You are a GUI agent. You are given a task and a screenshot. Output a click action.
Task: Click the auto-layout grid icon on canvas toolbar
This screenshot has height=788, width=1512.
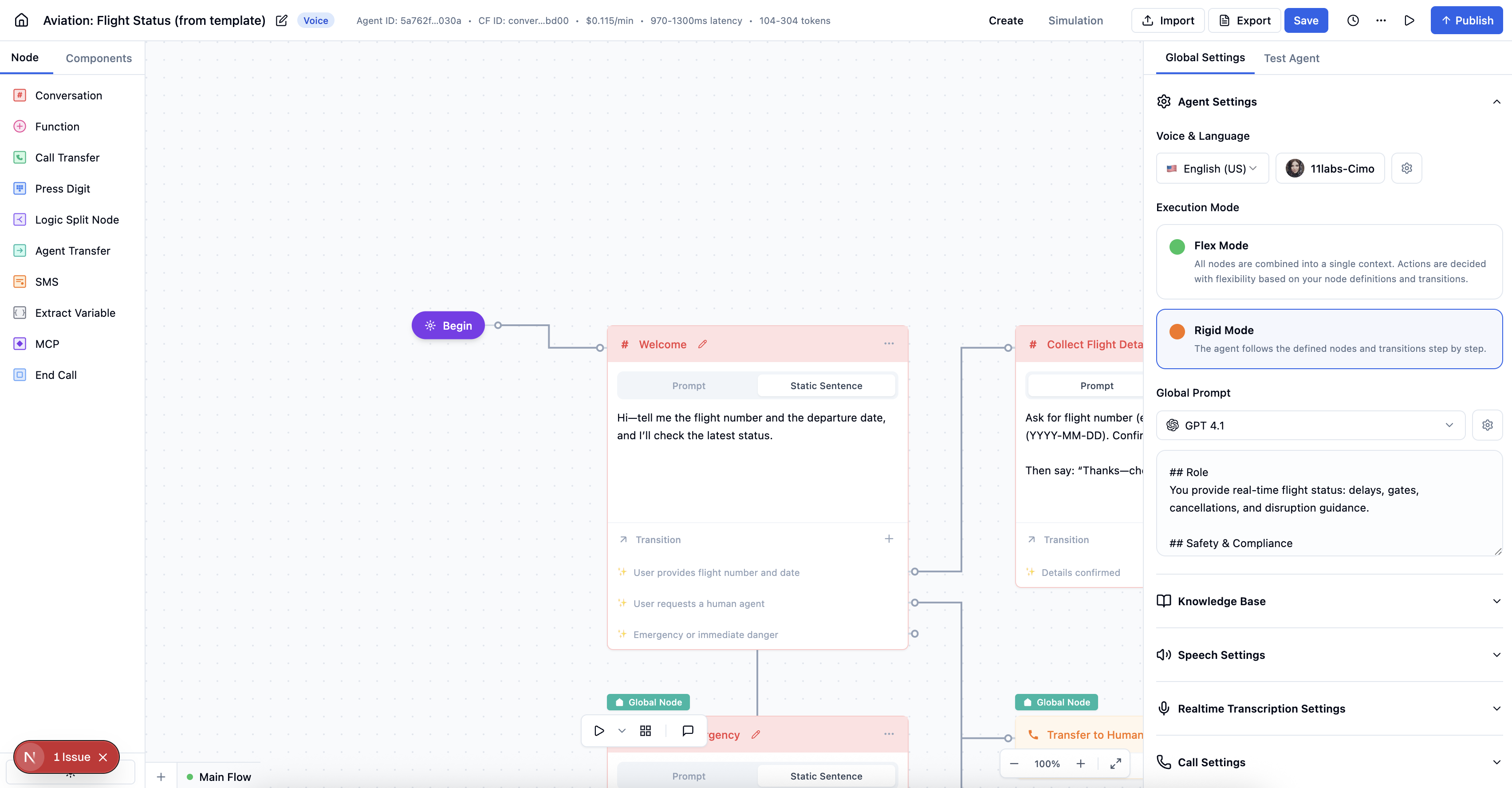click(645, 730)
